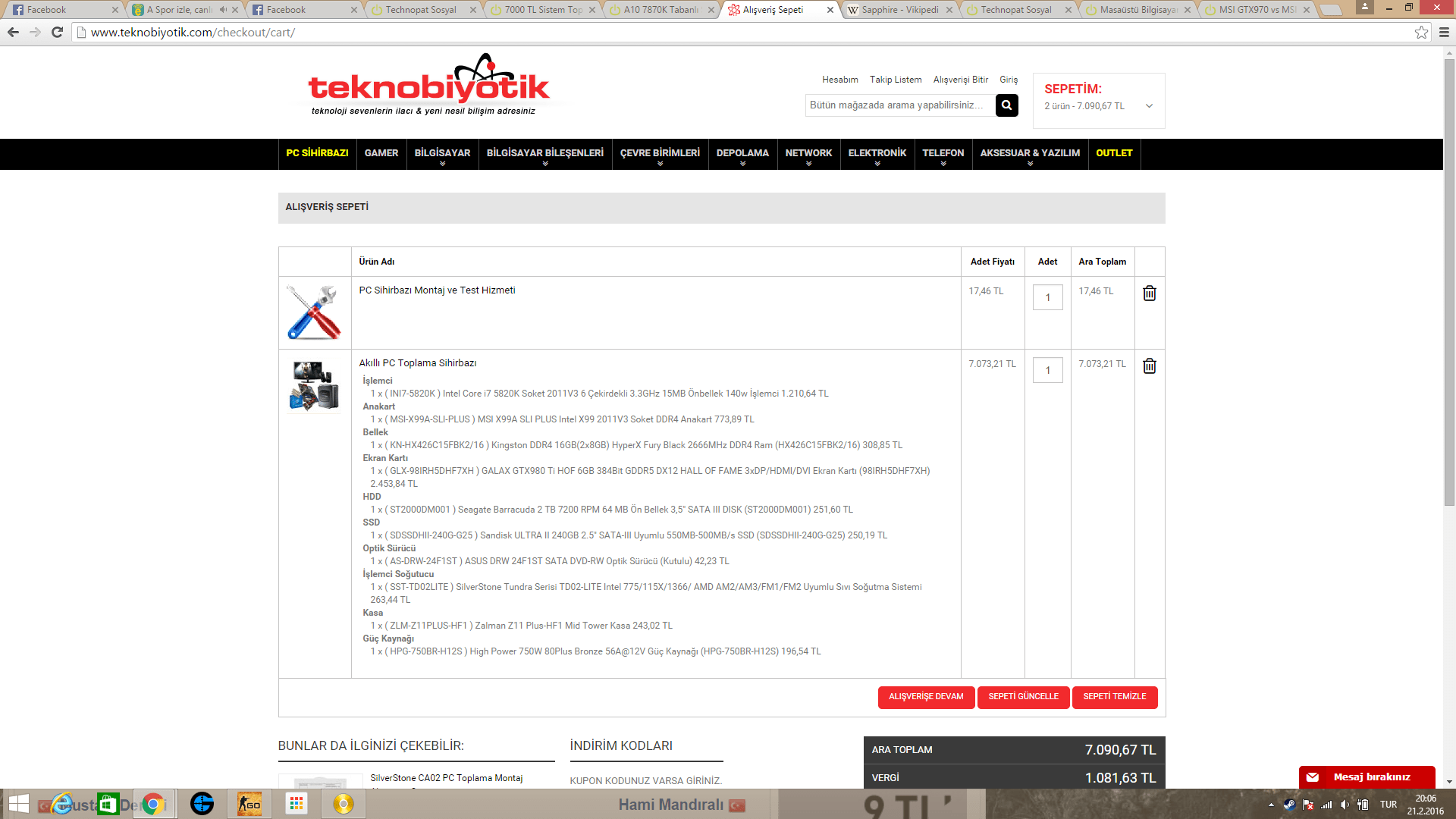Click the browser address bar
The width and height of the screenshot is (1456, 819).
point(743,33)
